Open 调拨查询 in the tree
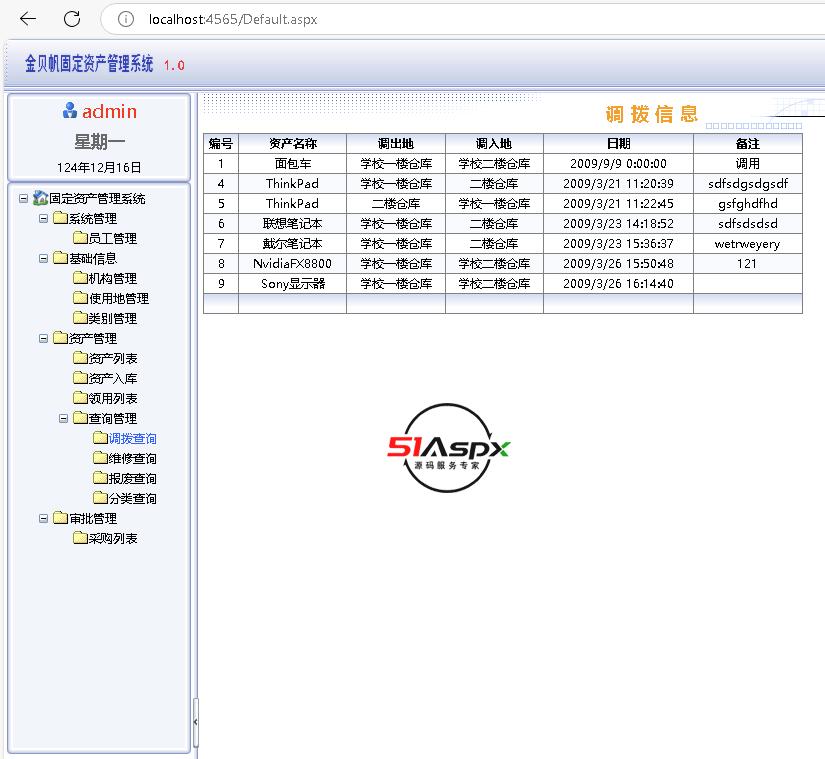 click(132, 439)
